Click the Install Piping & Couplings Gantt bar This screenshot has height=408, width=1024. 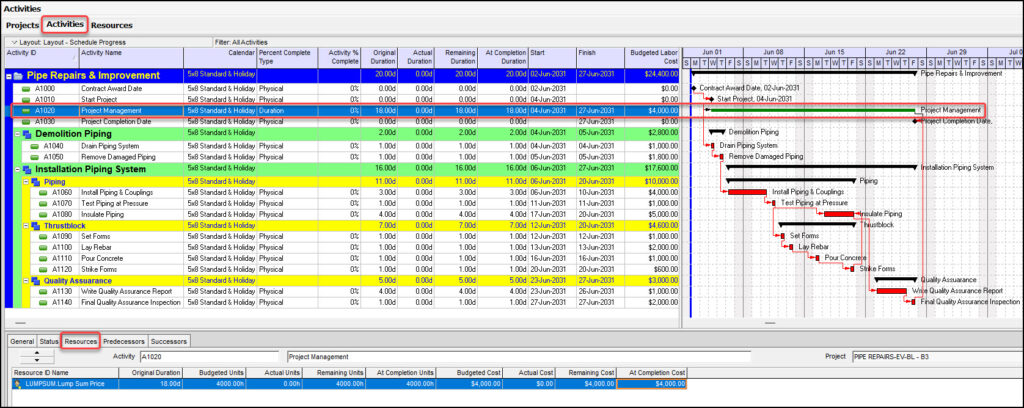(747, 193)
